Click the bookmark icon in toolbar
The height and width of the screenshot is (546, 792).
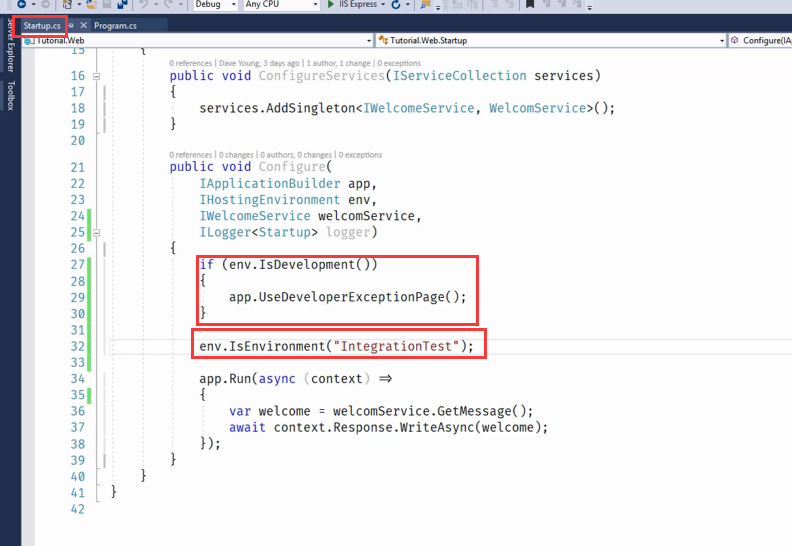(x=531, y=5)
